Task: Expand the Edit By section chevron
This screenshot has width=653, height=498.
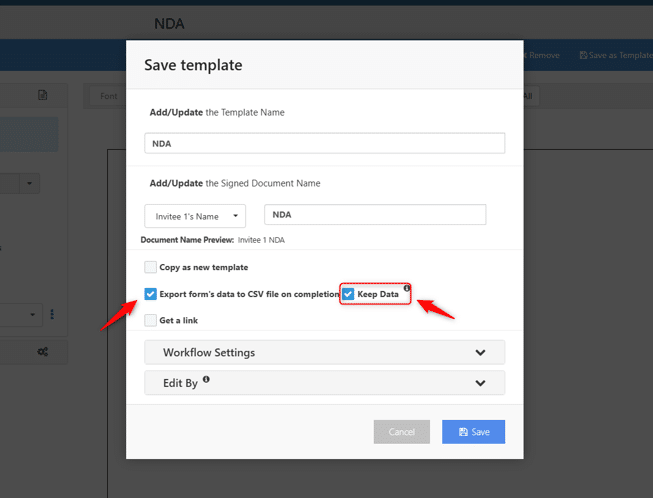Action: click(x=480, y=383)
